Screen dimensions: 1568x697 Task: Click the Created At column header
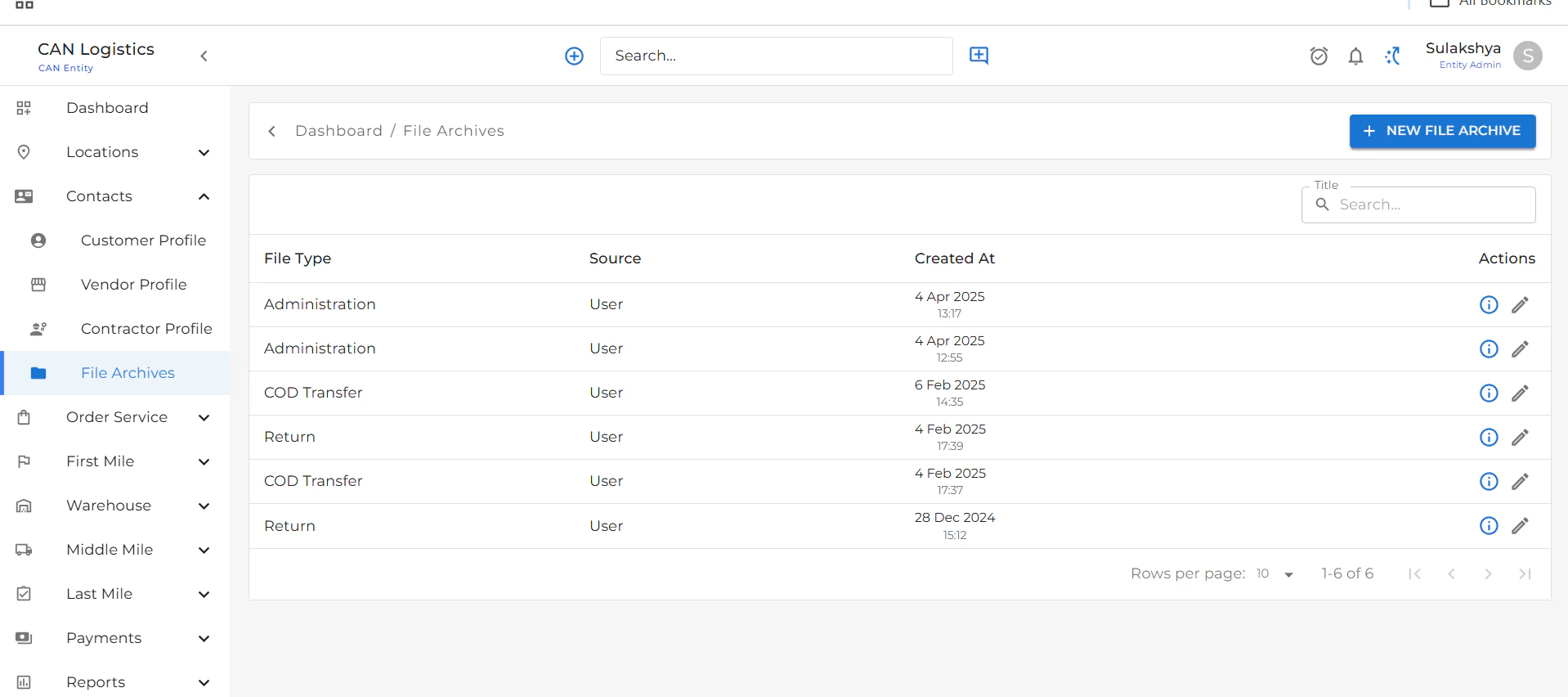pyautogui.click(x=954, y=259)
